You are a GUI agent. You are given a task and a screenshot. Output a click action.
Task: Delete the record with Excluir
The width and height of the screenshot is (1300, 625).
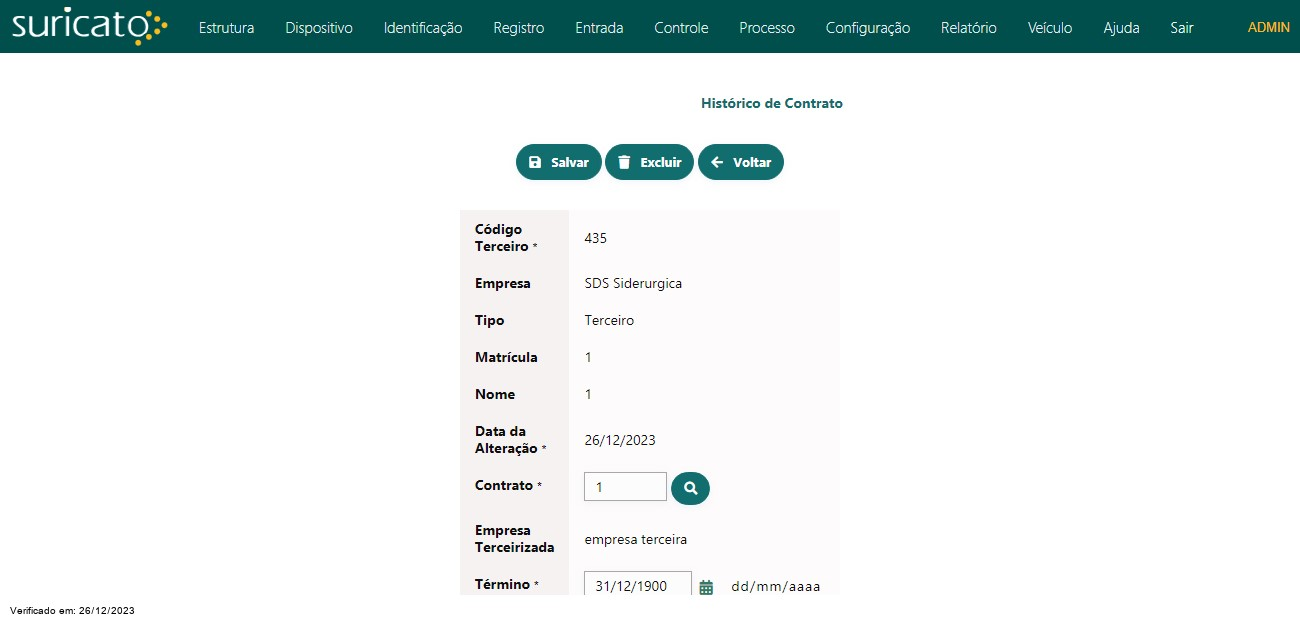(649, 162)
